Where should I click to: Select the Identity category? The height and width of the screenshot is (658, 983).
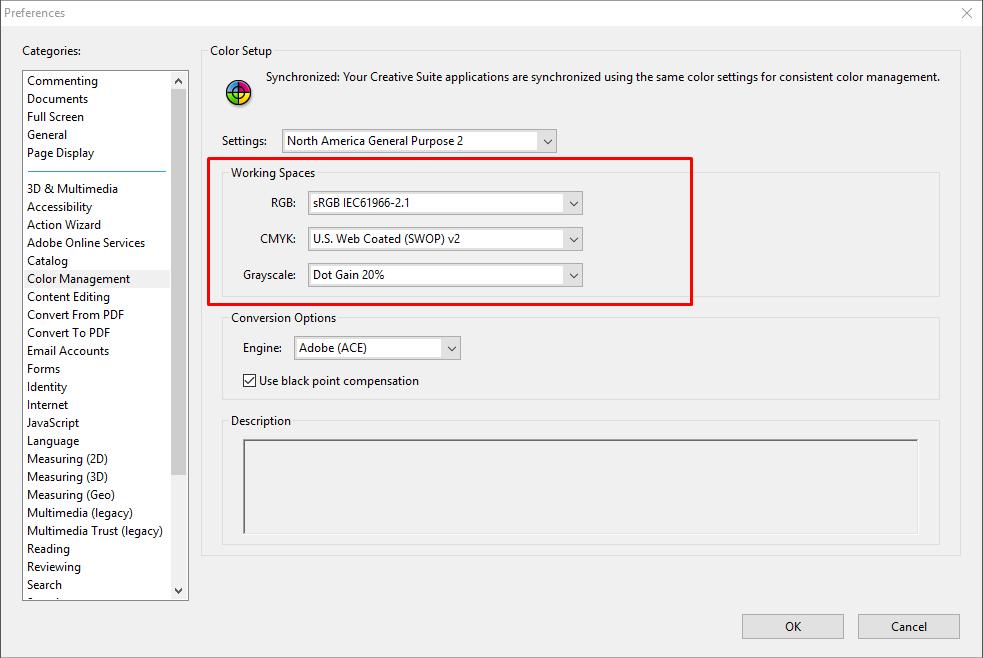coord(98,387)
